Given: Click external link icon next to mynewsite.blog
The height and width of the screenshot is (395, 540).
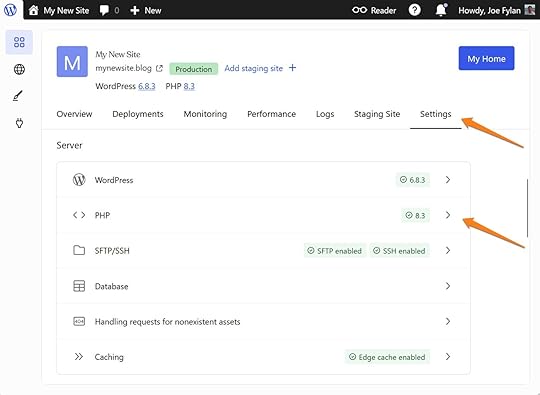Looking at the screenshot, I should pos(159,69).
